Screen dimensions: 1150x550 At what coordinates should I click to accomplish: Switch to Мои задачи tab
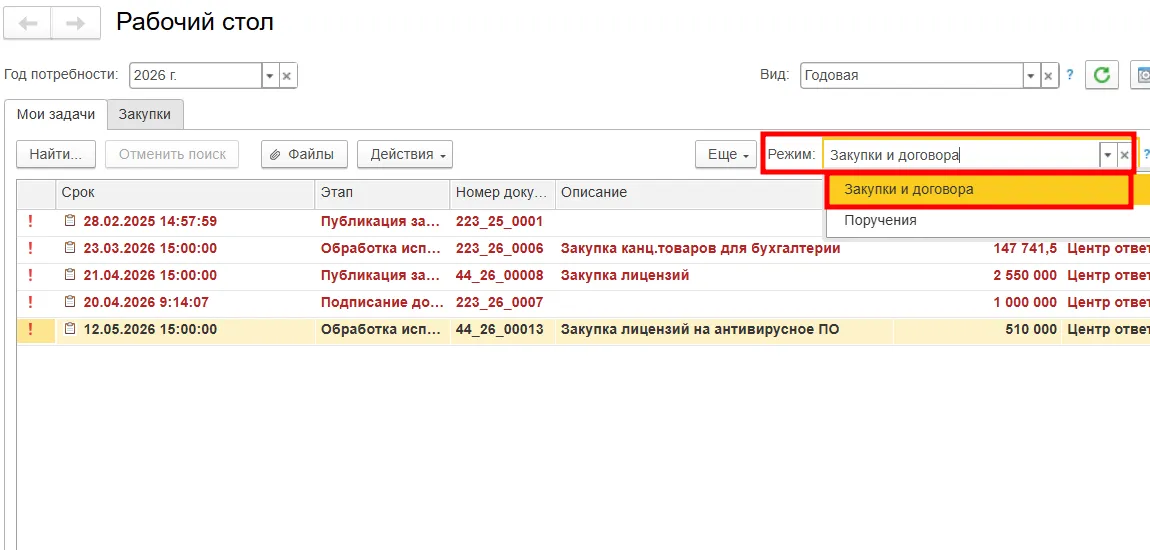[56, 114]
